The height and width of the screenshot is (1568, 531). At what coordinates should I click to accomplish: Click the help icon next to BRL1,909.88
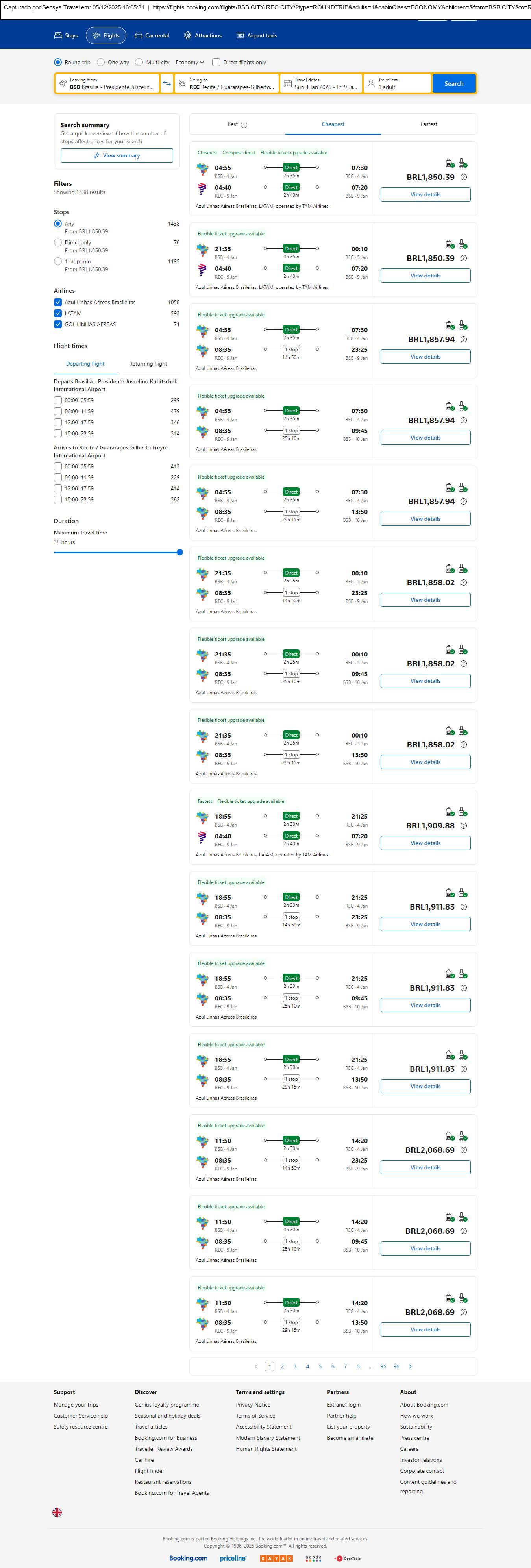463,826
